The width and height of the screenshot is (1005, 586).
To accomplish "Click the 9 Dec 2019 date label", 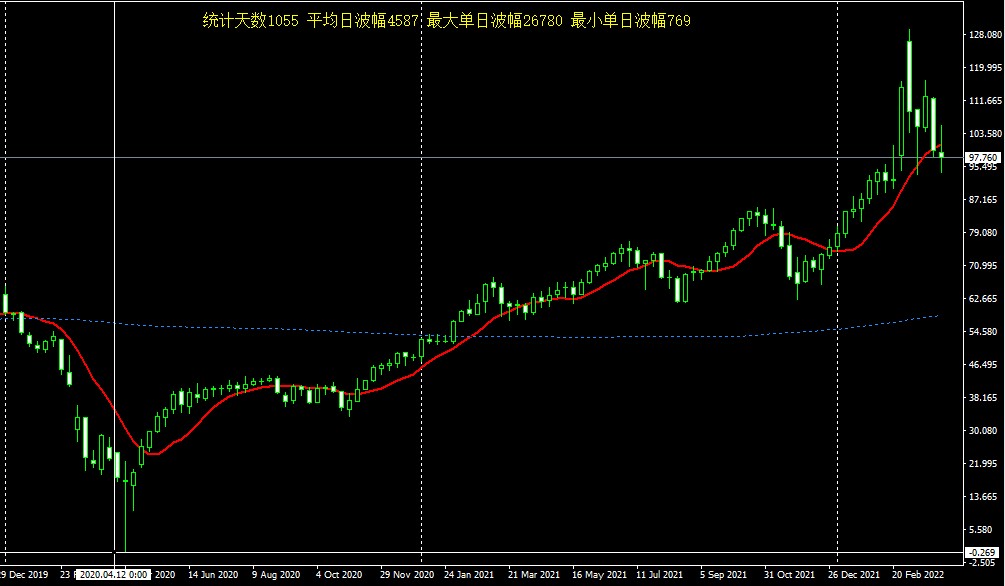I will tap(24, 575).
